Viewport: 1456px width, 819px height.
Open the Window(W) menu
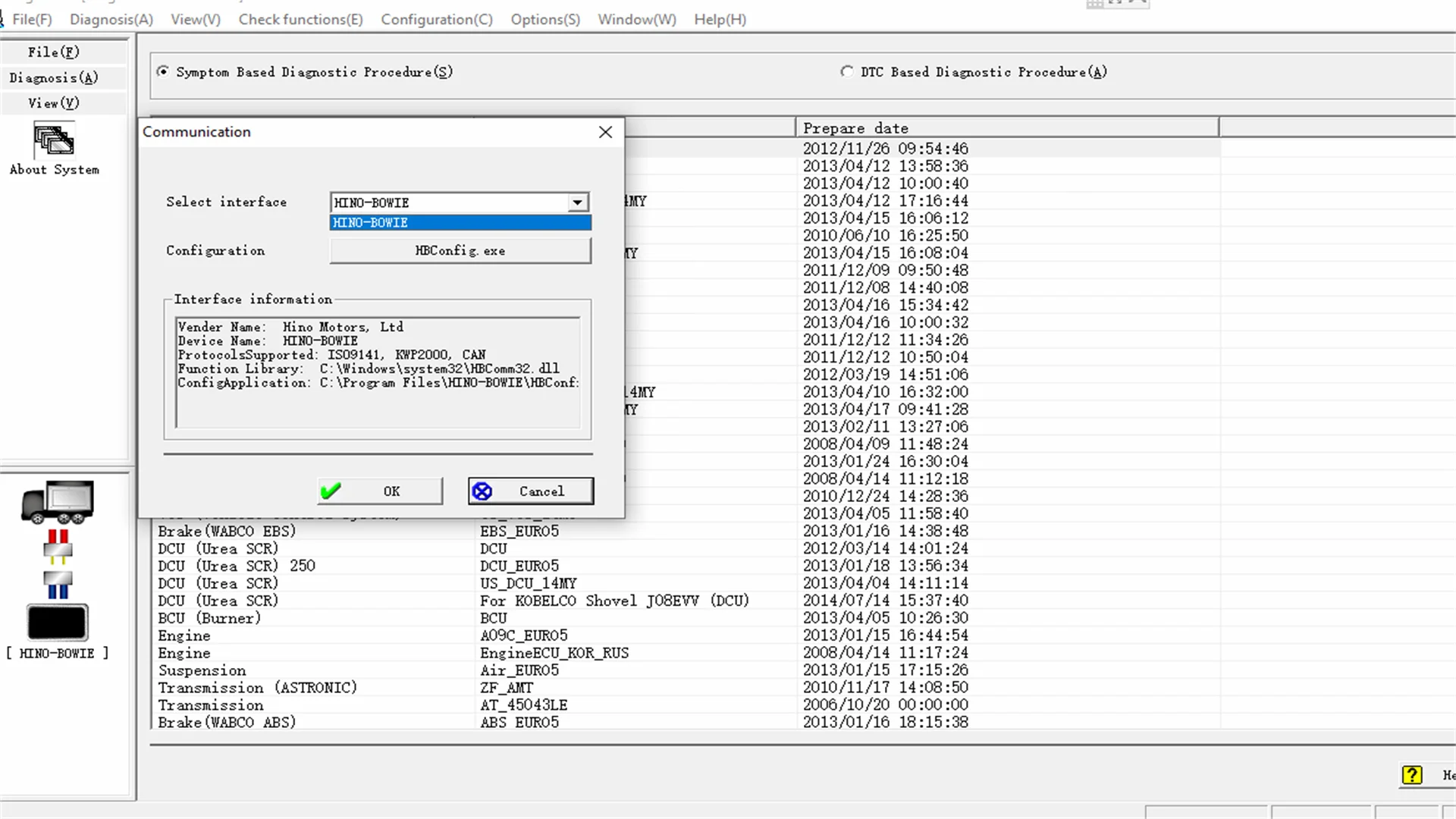click(637, 20)
